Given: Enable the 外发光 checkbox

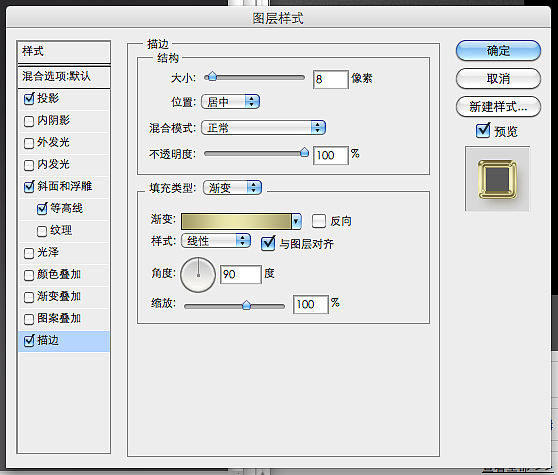Looking at the screenshot, I should click(x=29, y=143).
